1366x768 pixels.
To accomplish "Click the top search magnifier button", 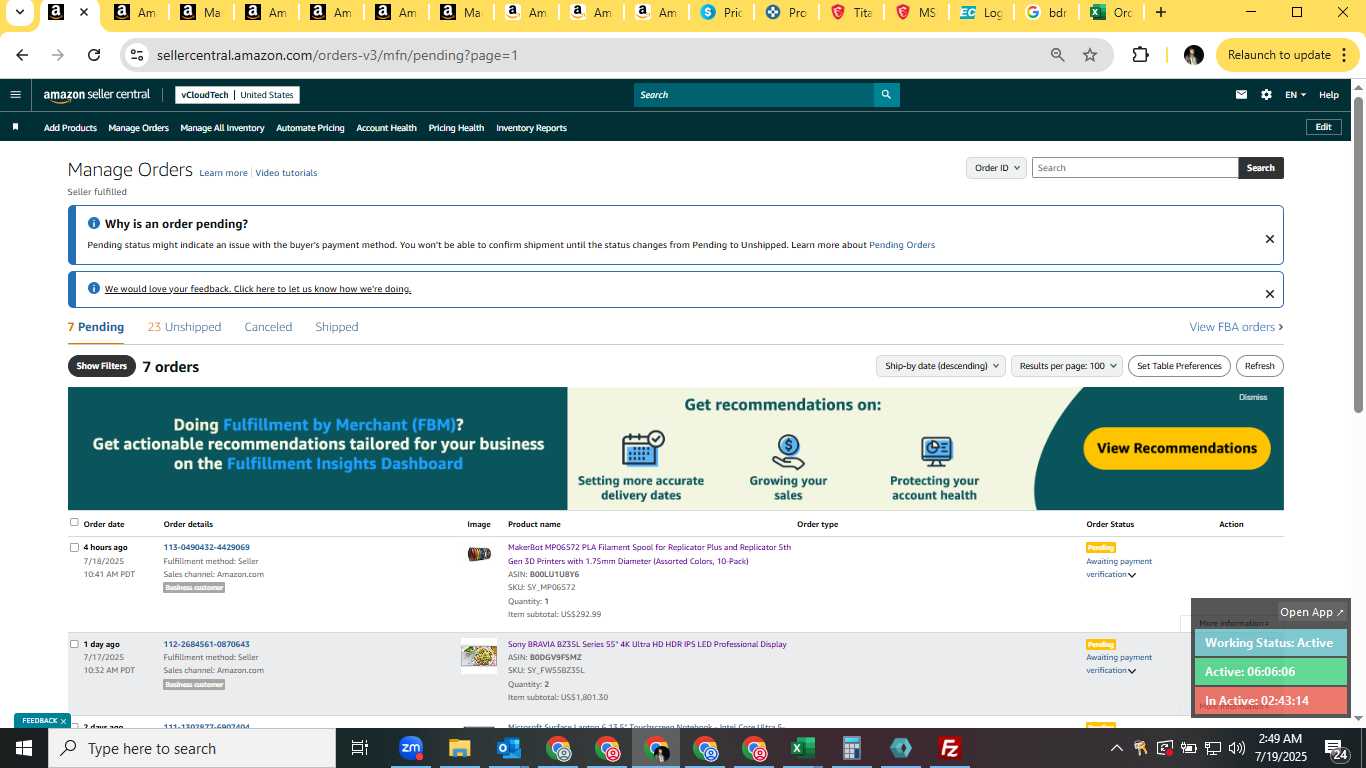I will (886, 95).
